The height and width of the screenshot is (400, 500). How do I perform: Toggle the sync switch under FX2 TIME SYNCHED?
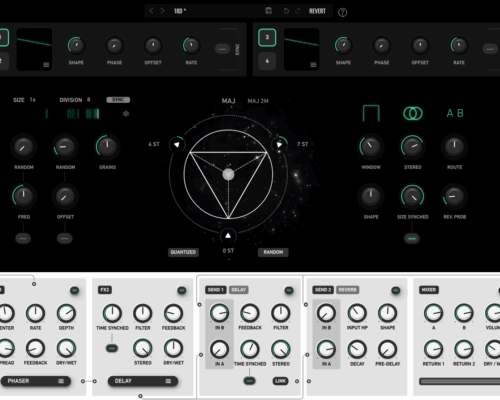click(x=112, y=348)
